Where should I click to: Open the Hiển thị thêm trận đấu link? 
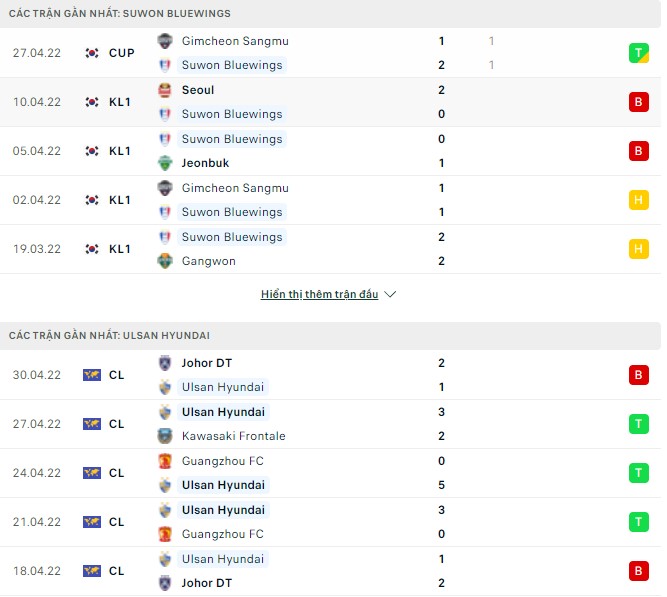pos(319,295)
